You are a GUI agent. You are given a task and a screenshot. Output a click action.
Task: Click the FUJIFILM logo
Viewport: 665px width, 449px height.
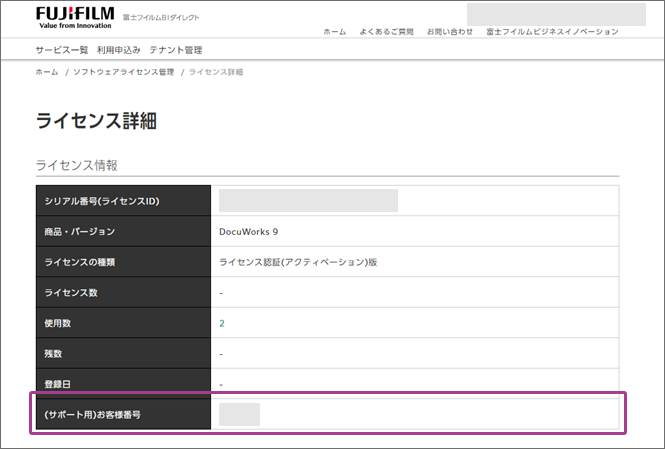(75, 17)
